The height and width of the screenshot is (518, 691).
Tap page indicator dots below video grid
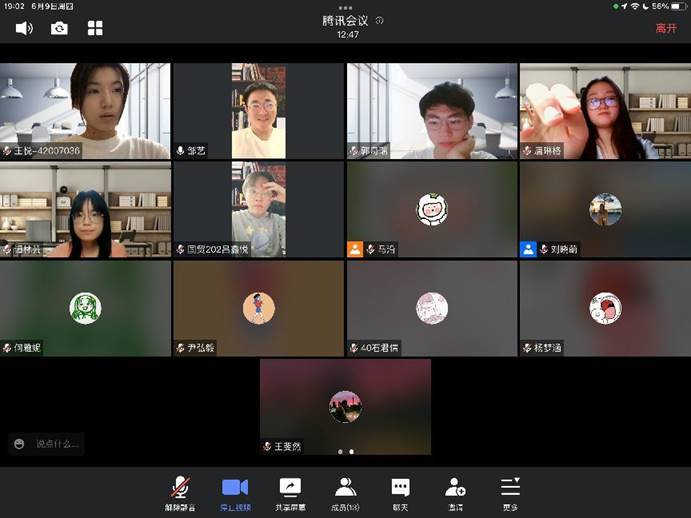tap(345, 452)
